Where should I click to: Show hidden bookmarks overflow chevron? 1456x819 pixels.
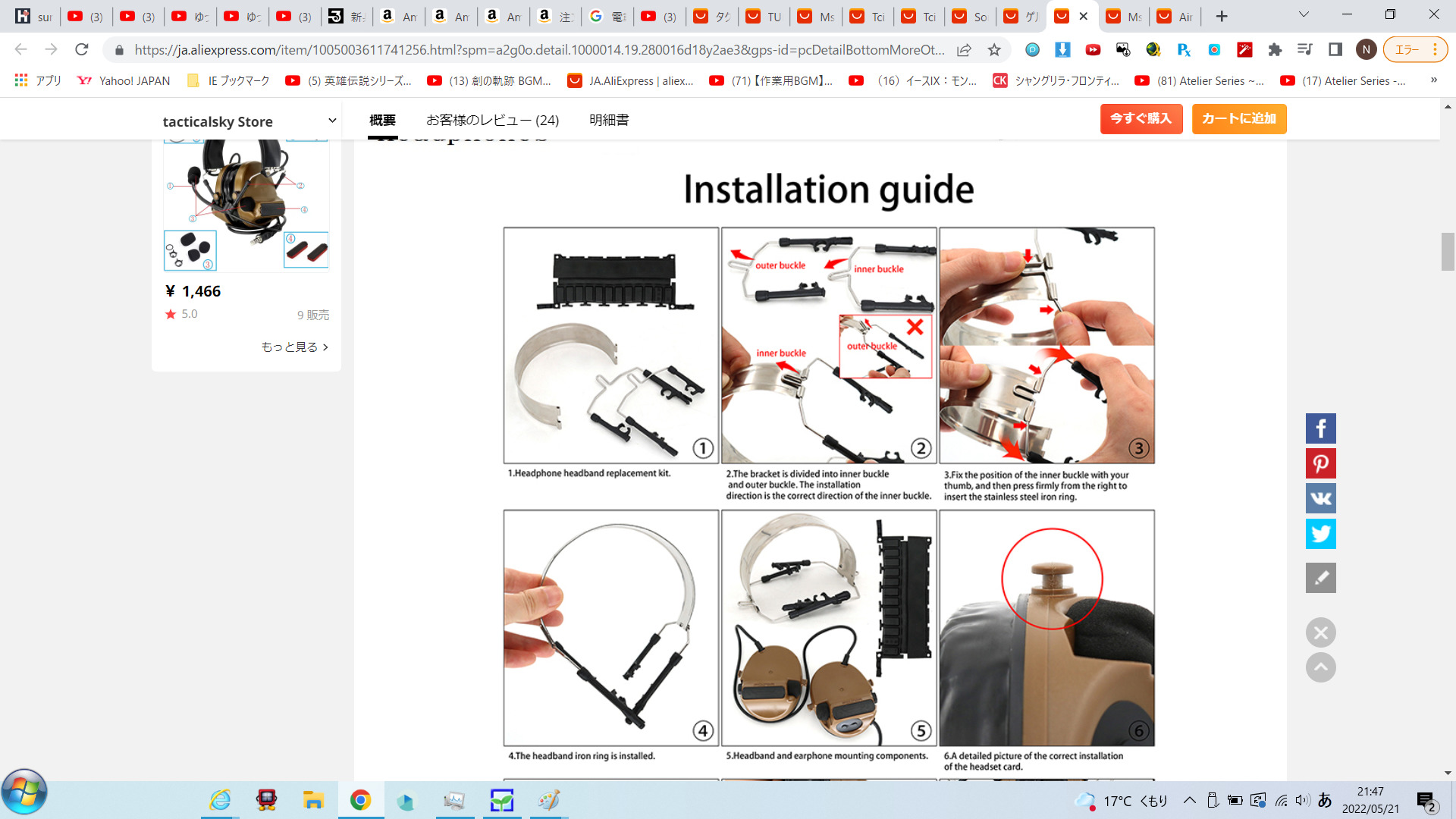(x=1433, y=80)
